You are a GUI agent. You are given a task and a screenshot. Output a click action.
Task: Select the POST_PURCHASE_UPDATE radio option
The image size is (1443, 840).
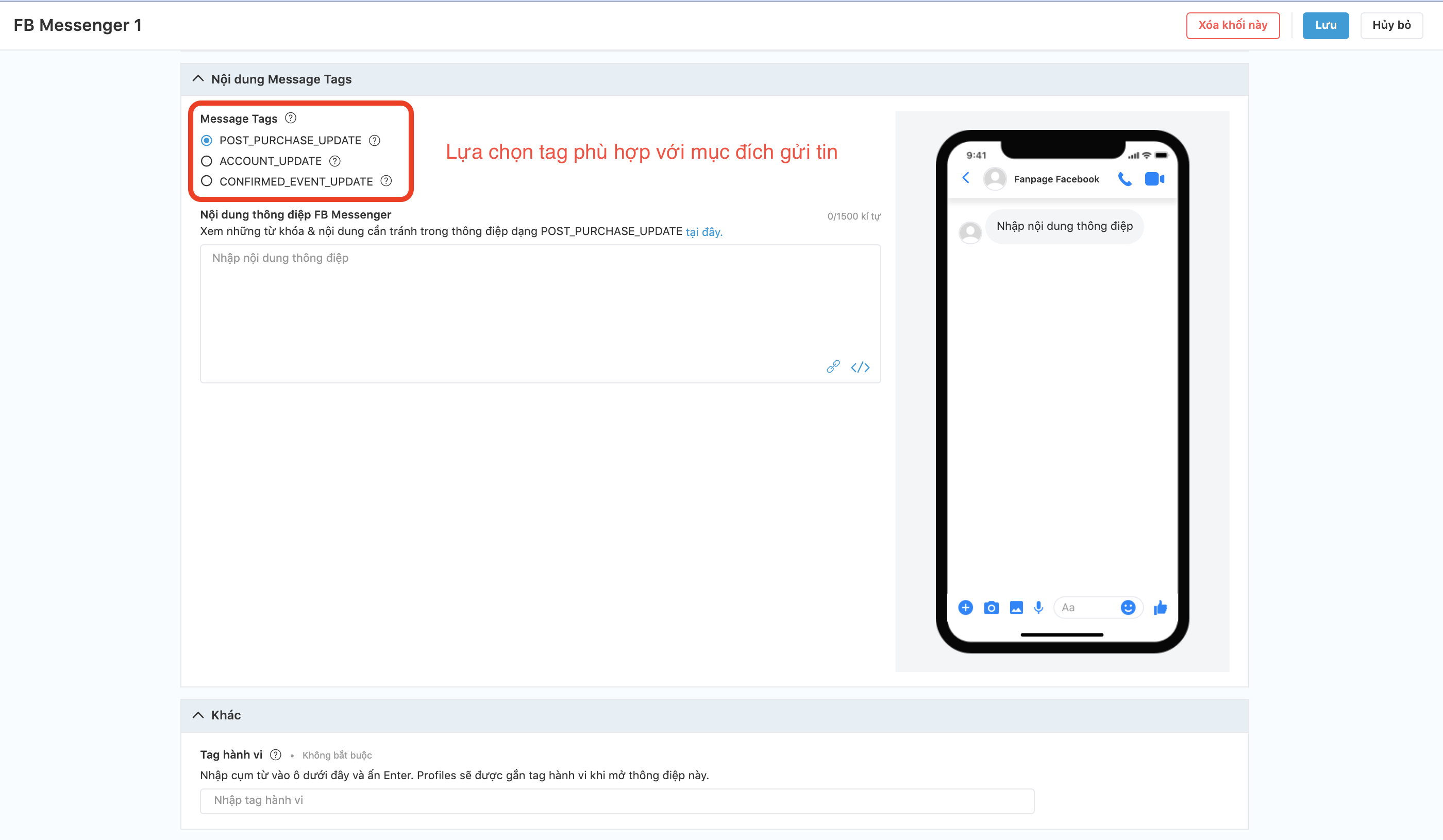click(207, 140)
